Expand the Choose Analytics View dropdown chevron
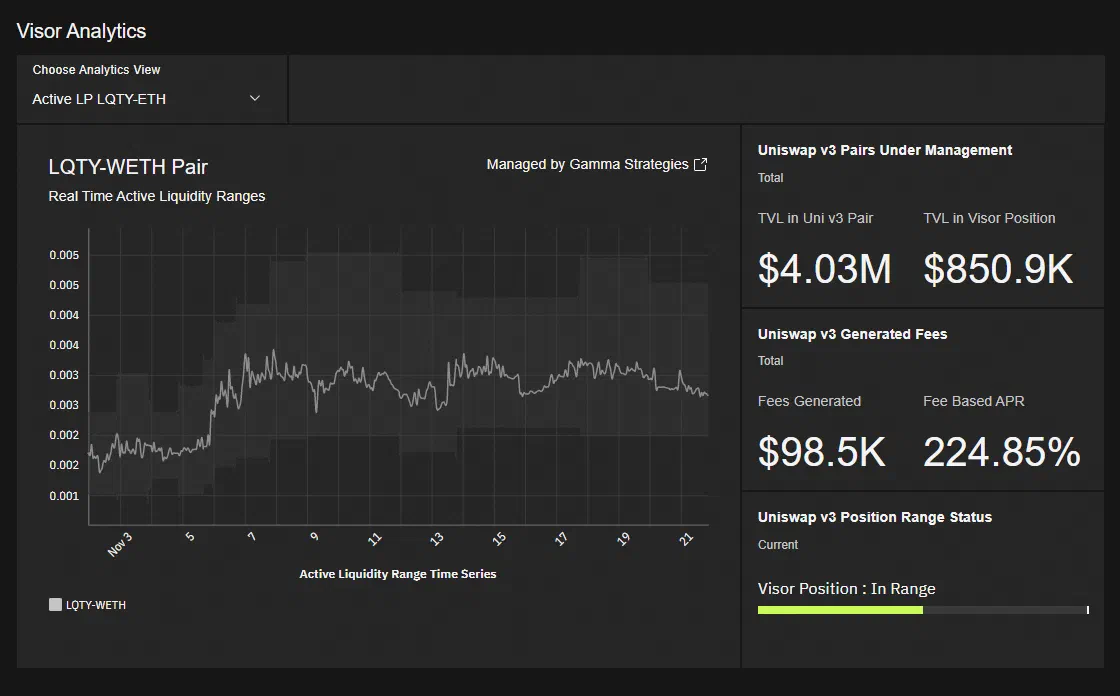Viewport: 1120px width, 696px height. point(255,99)
